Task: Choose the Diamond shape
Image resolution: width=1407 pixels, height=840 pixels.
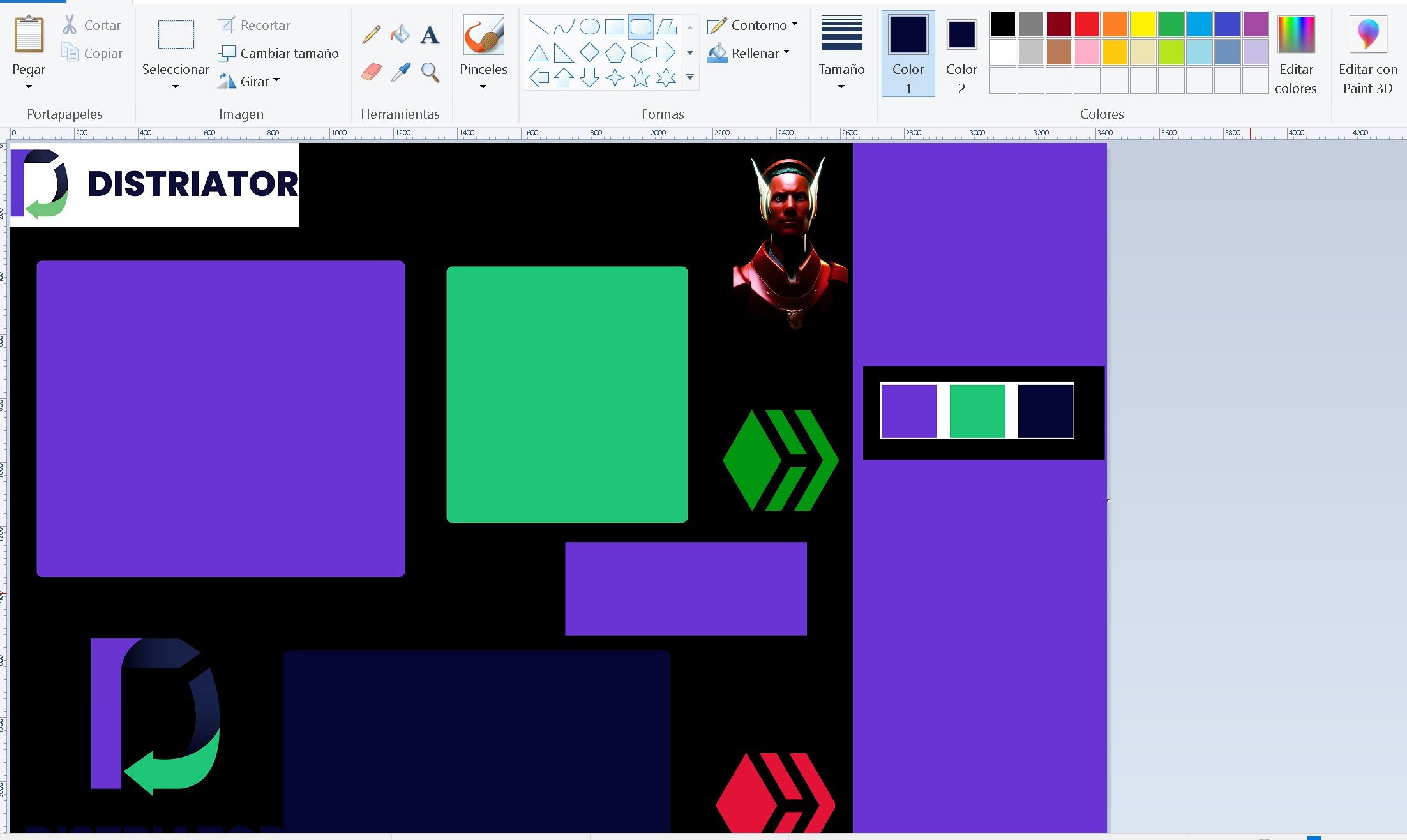Action: tap(589, 52)
